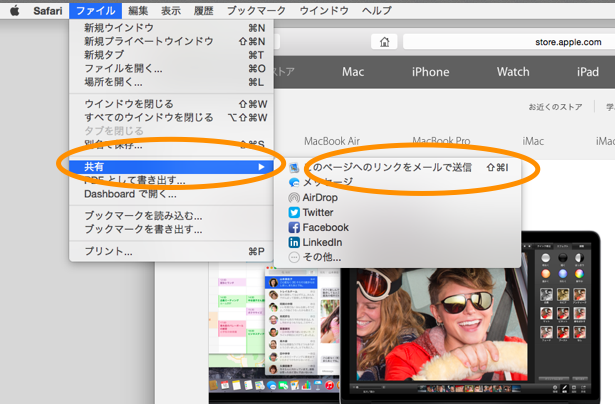Click the Twitter bird icon
This screenshot has height=404, width=615.
pos(294,213)
